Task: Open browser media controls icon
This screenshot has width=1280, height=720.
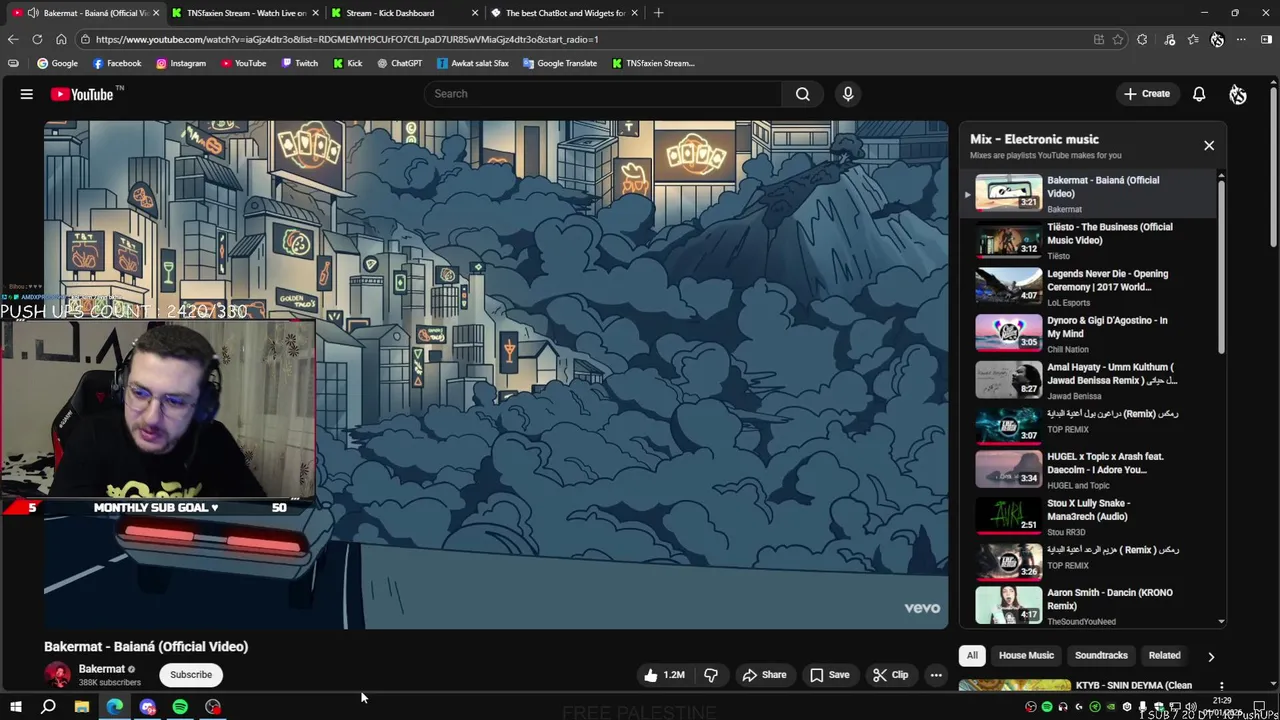Action: tap(1170, 40)
